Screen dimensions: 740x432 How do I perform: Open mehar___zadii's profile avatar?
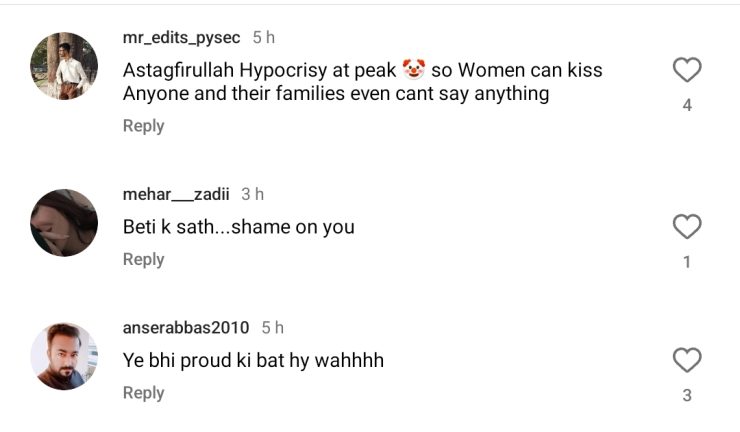coord(64,223)
